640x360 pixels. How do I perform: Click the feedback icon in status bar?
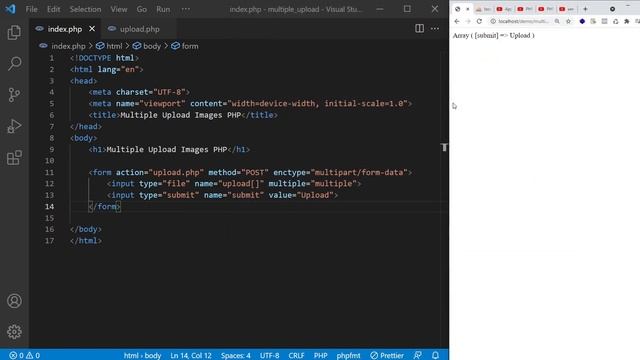pos(418,355)
